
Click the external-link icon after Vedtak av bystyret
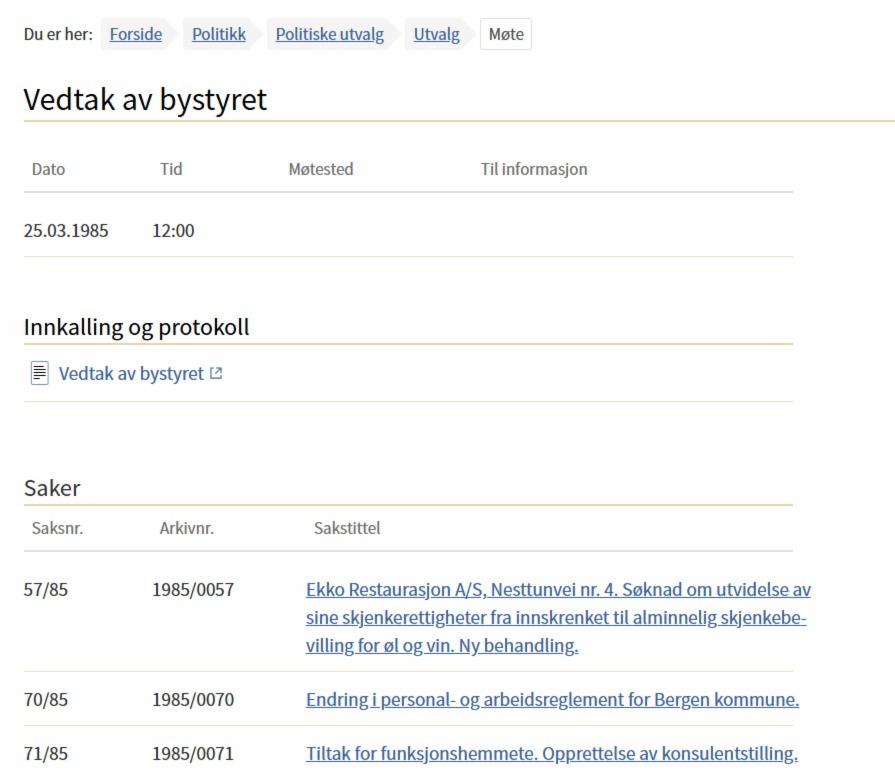(x=216, y=374)
